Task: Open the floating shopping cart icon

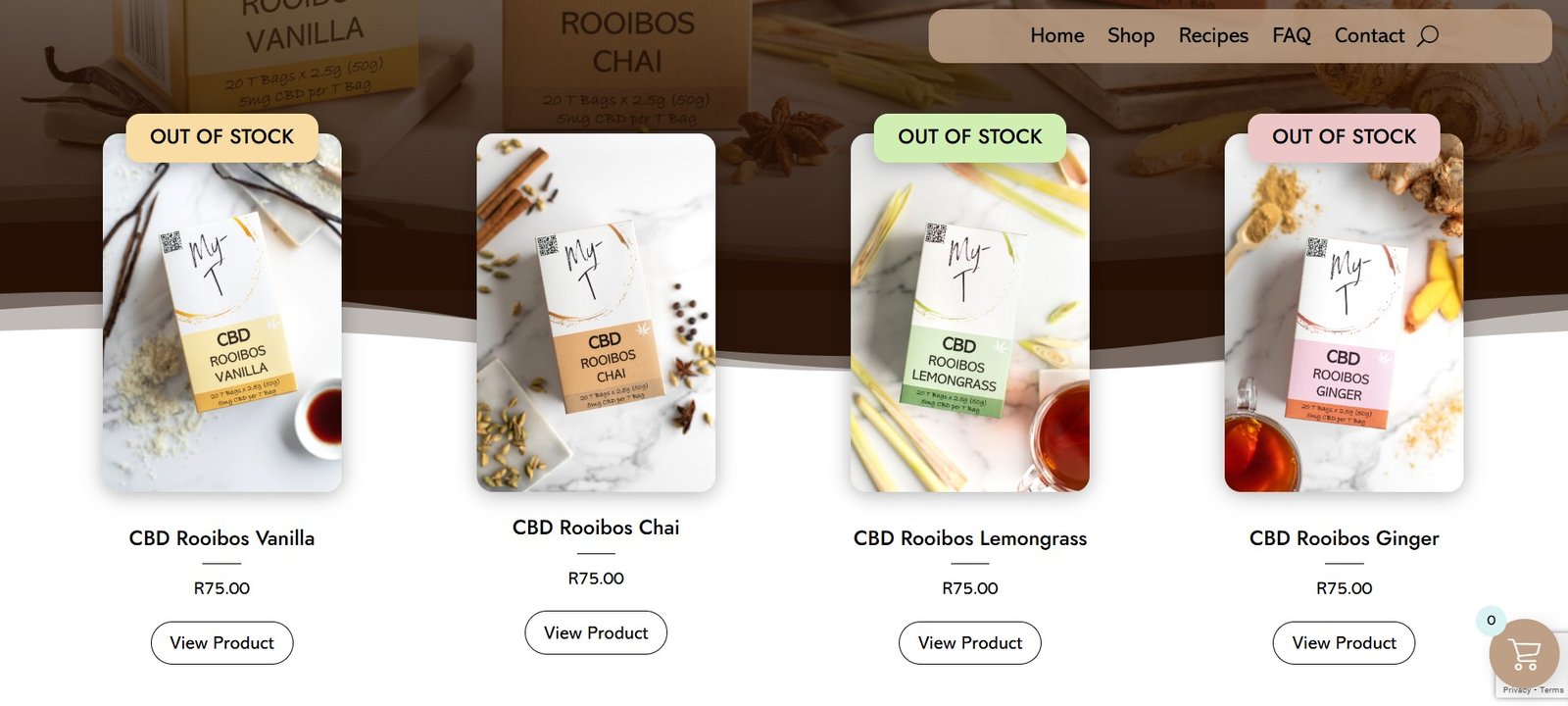Action: point(1524,653)
